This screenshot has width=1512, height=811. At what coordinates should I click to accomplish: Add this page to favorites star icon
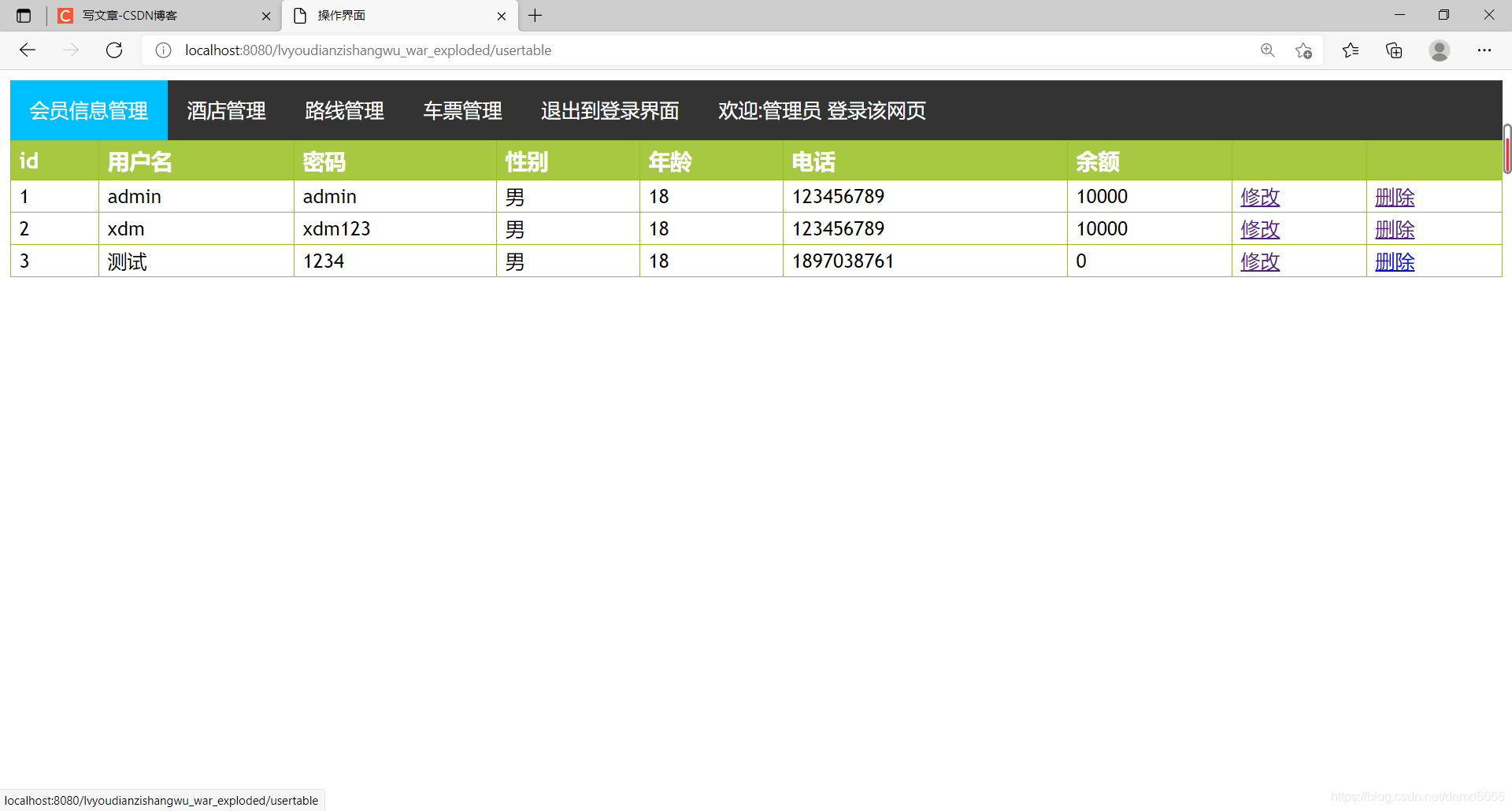click(x=1303, y=50)
